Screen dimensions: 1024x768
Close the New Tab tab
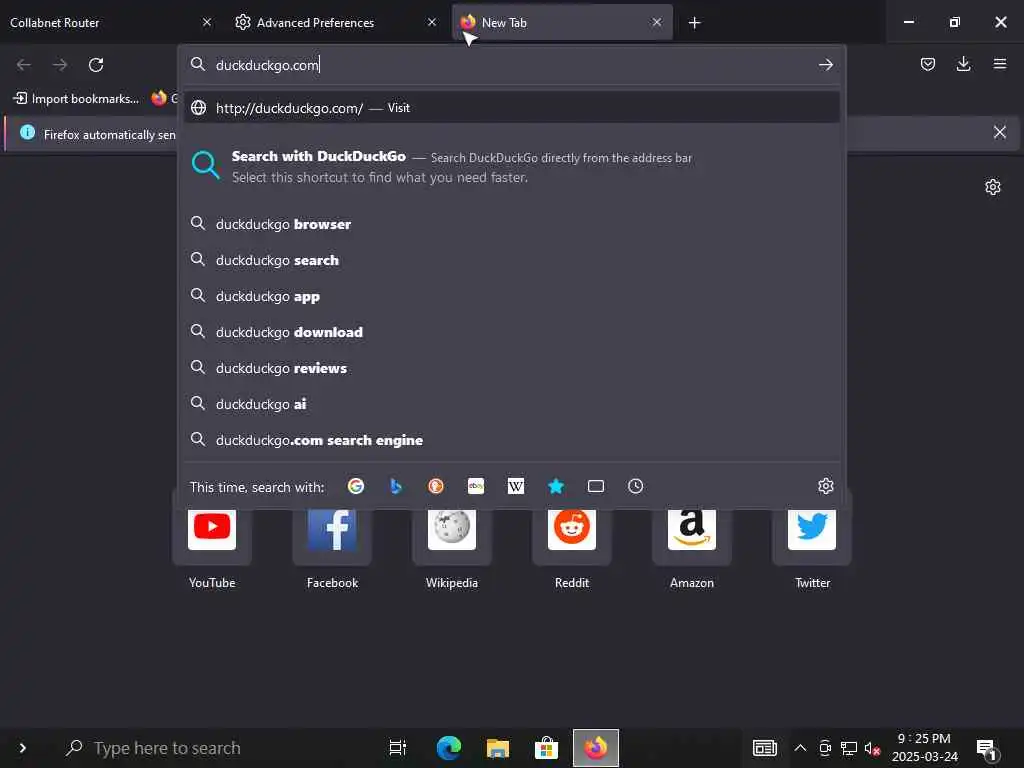[x=657, y=22]
